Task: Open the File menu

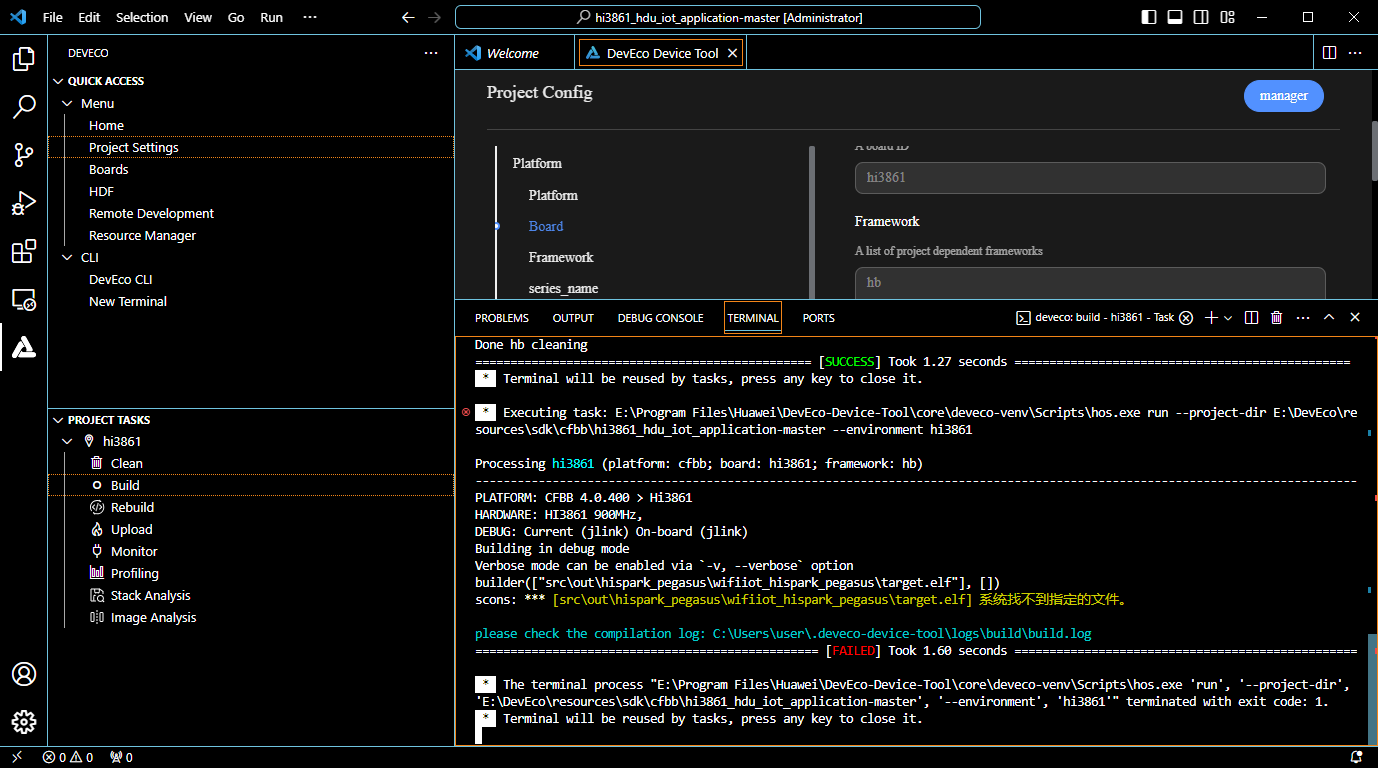Action: pyautogui.click(x=53, y=17)
